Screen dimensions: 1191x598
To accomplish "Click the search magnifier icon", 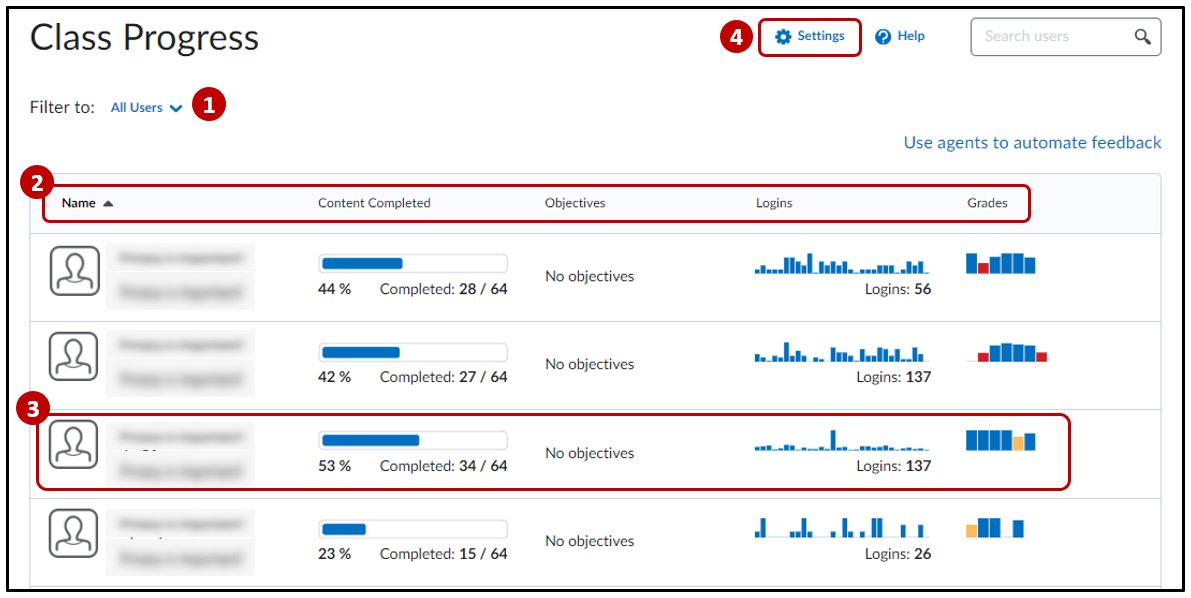I will (x=1142, y=36).
